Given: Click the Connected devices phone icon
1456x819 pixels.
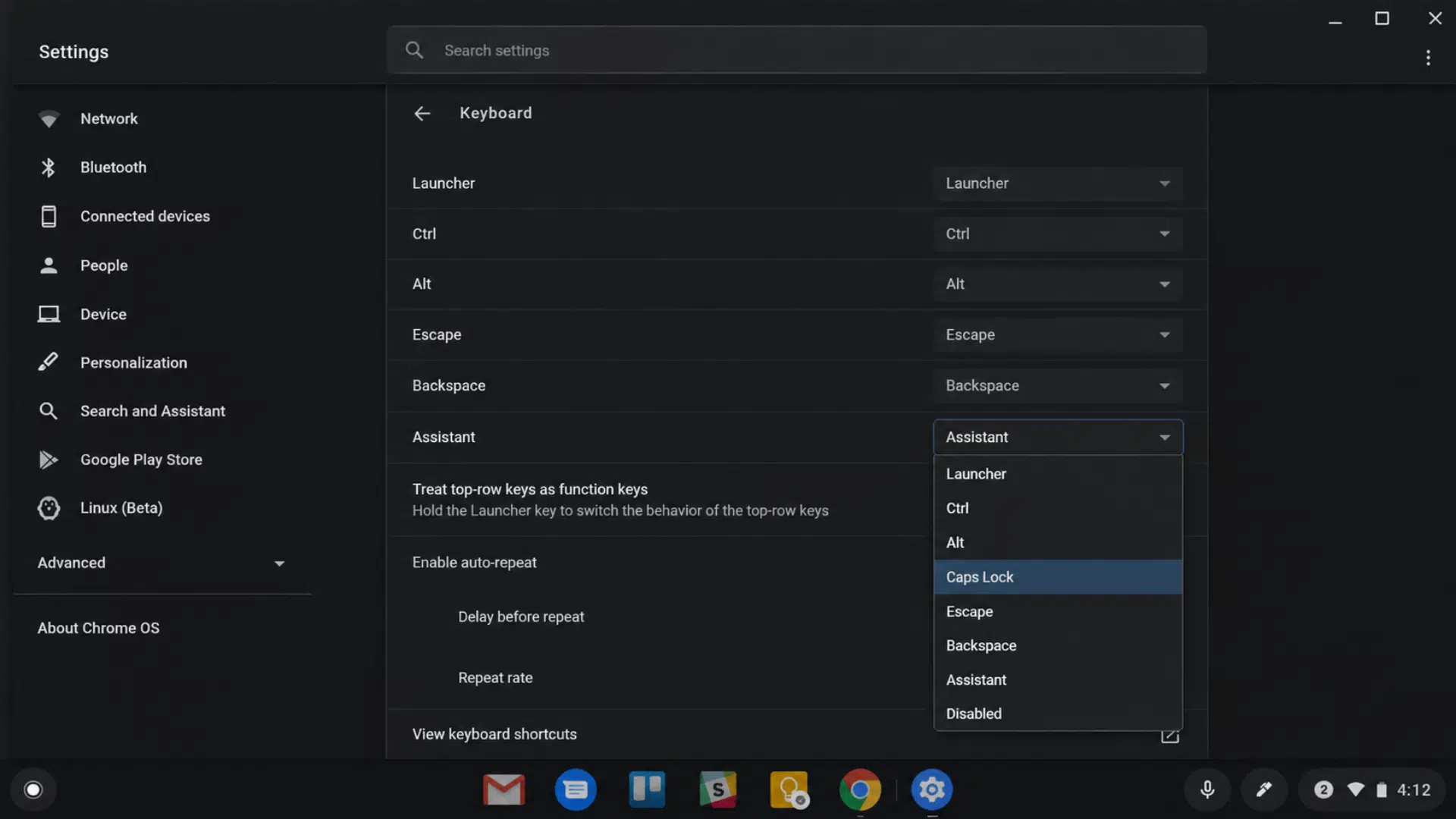Looking at the screenshot, I should click(x=49, y=216).
